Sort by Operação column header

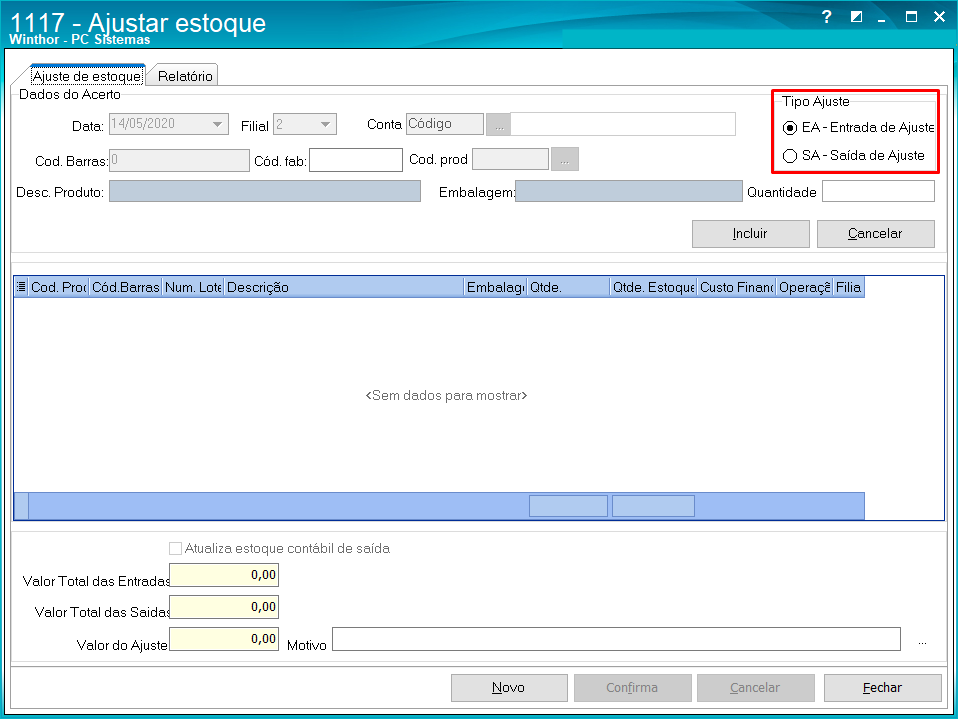point(805,287)
